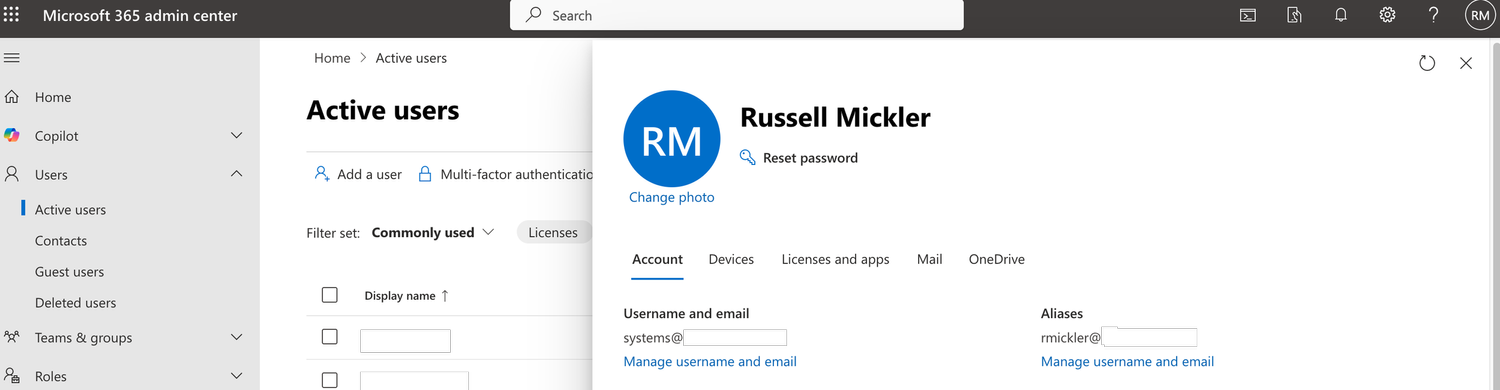1500x390 pixels.
Task: Switch to the Devices tab
Action: click(x=731, y=259)
